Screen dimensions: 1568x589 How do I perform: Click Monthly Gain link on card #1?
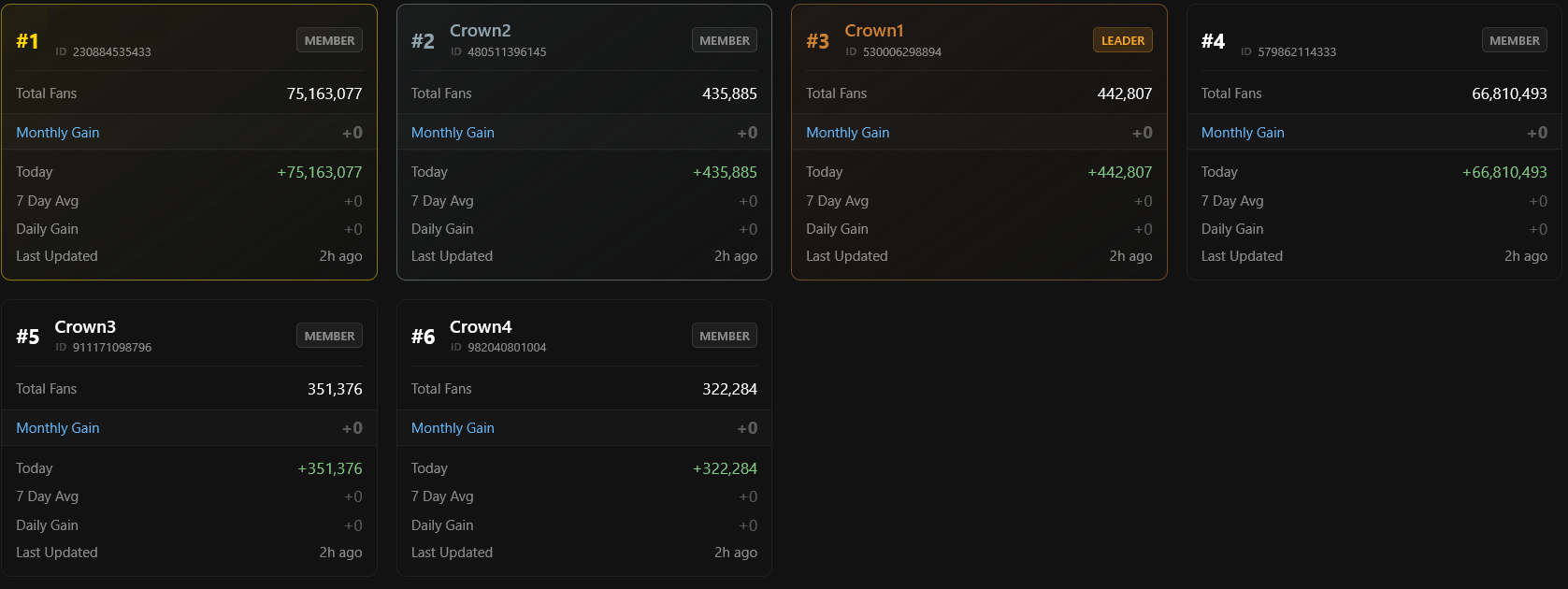pyautogui.click(x=58, y=133)
